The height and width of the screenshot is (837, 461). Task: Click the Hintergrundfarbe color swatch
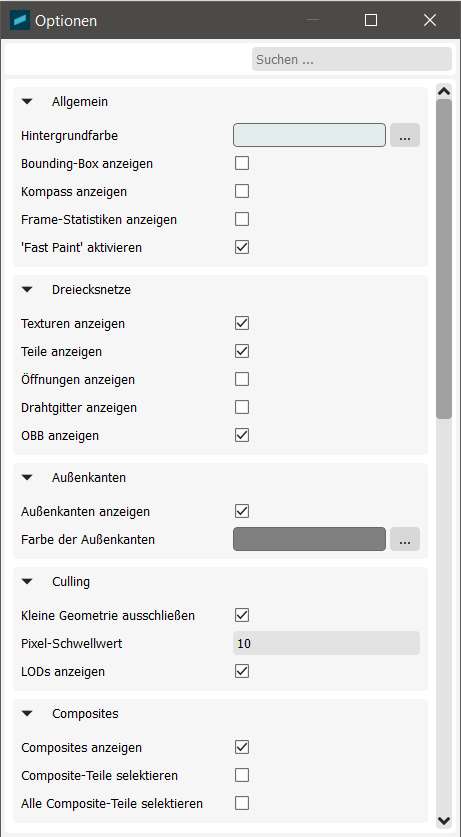(x=309, y=135)
